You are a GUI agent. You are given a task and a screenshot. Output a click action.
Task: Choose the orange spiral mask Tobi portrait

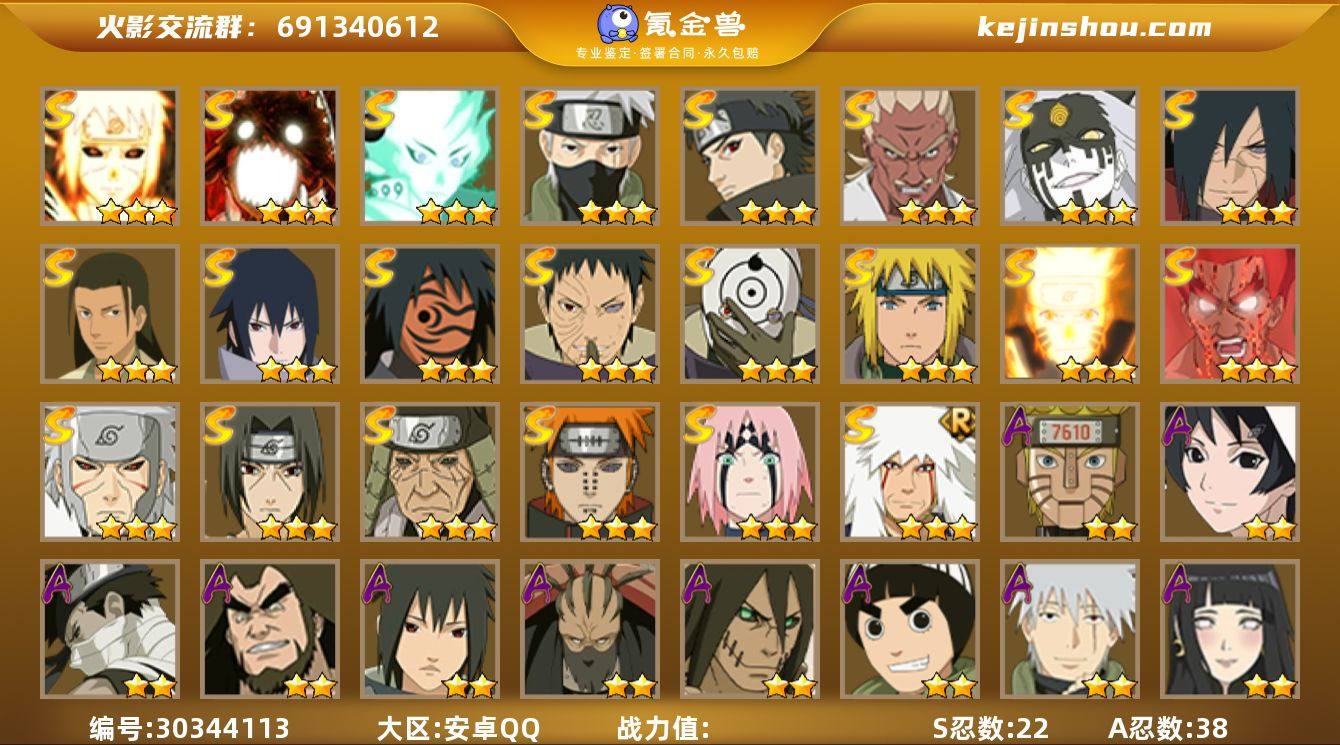(429, 314)
